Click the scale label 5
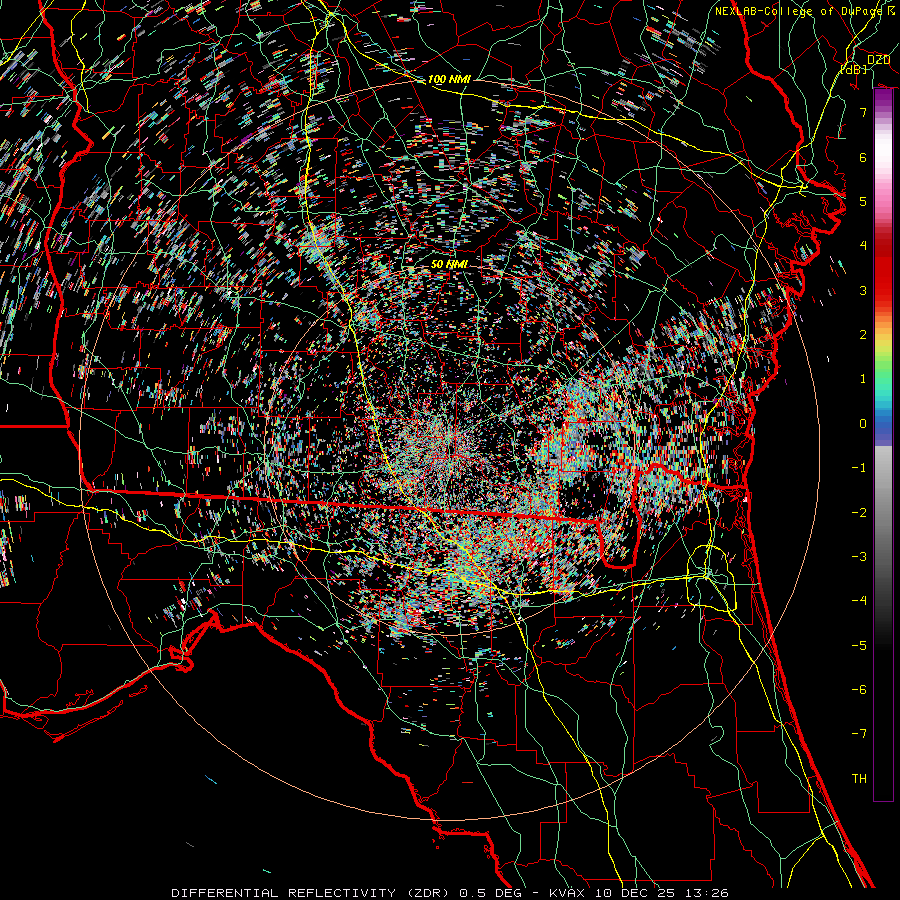The height and width of the screenshot is (900, 900). 863,201
